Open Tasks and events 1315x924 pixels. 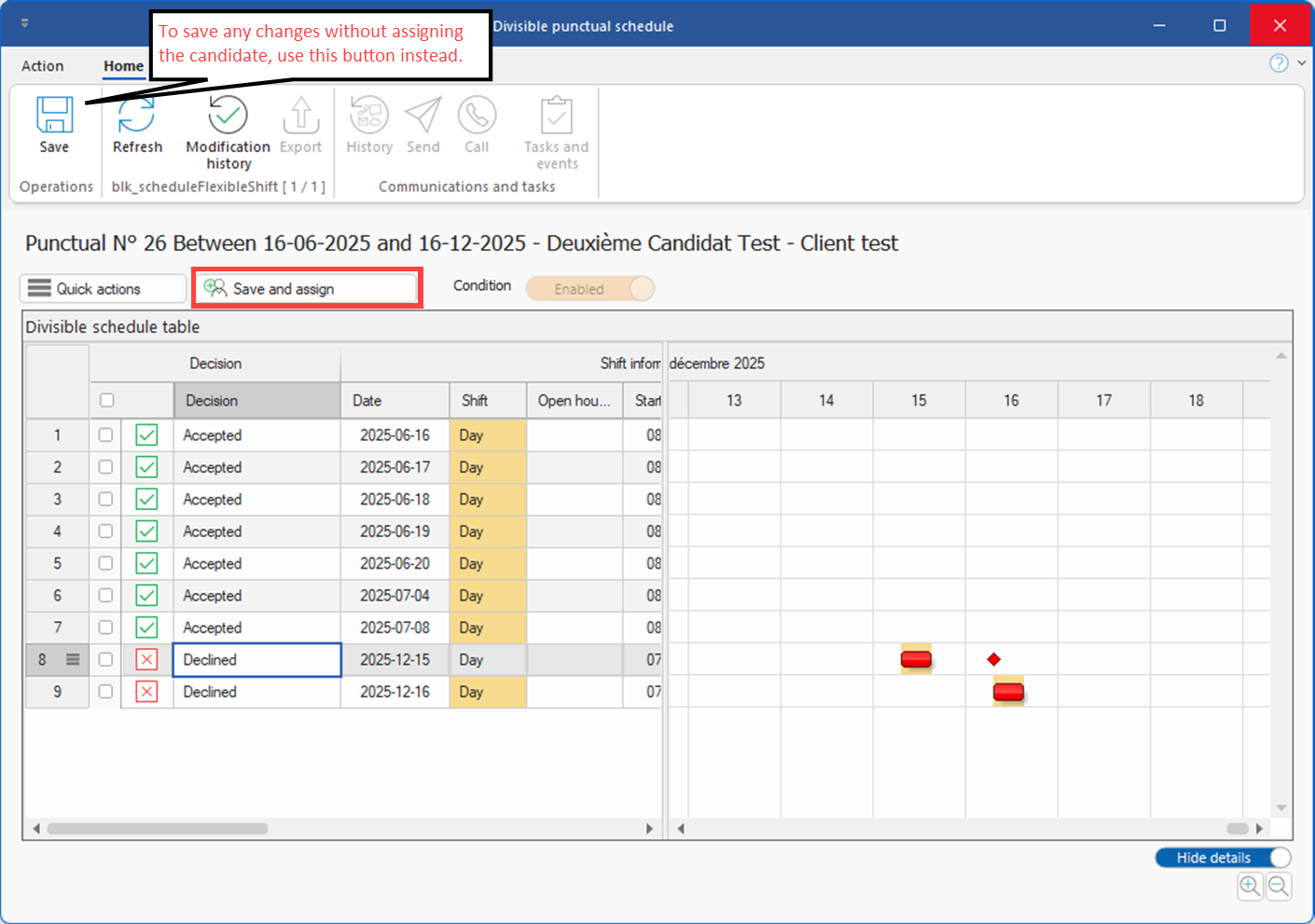click(556, 116)
